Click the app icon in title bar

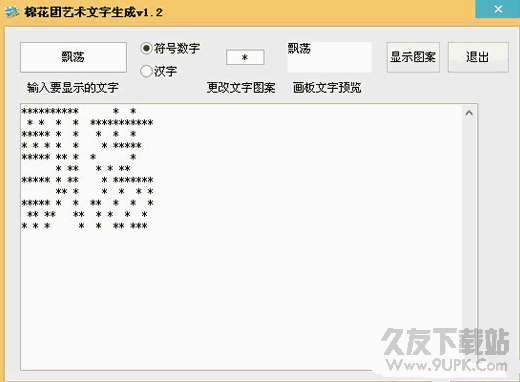[12, 12]
